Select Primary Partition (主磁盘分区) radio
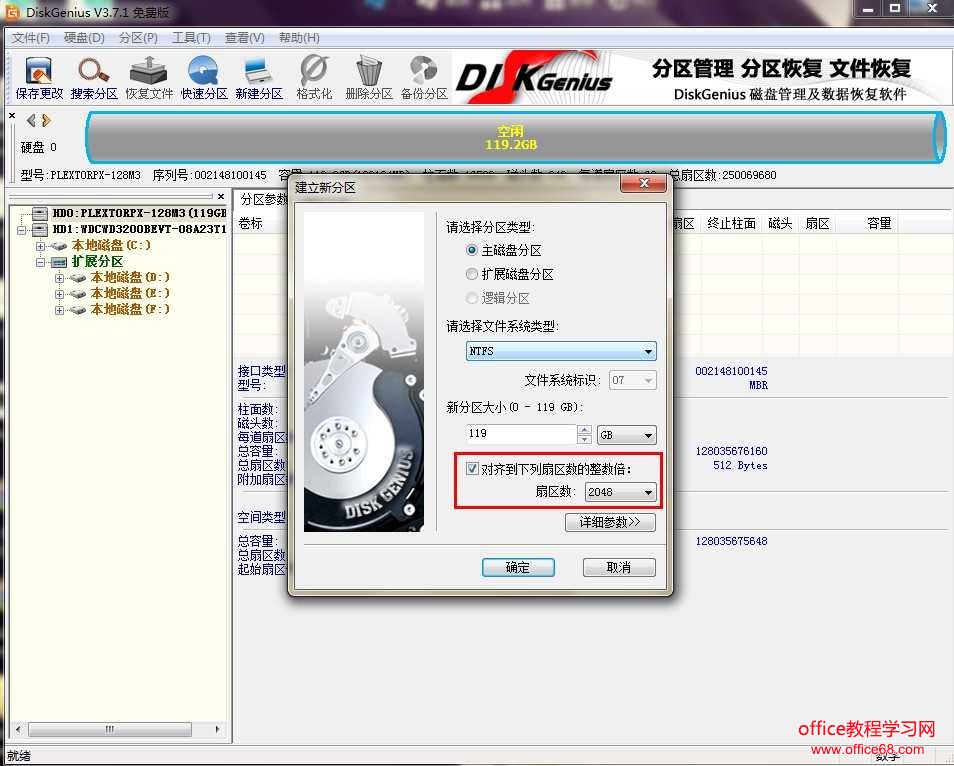This screenshot has width=954, height=766. coord(472,250)
